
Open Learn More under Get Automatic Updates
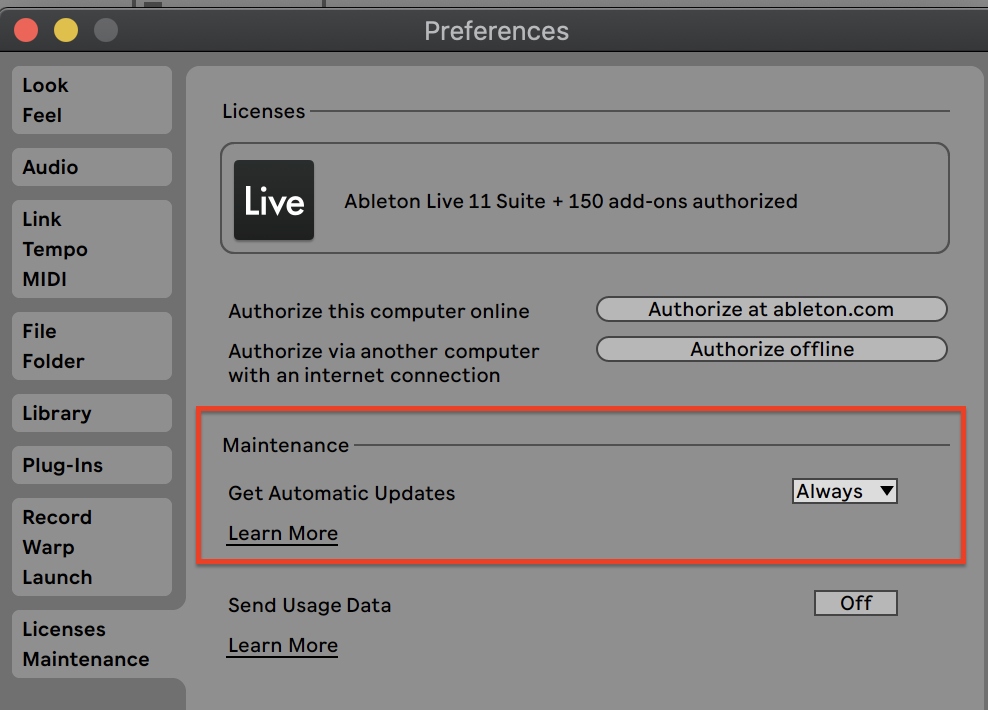pos(283,533)
